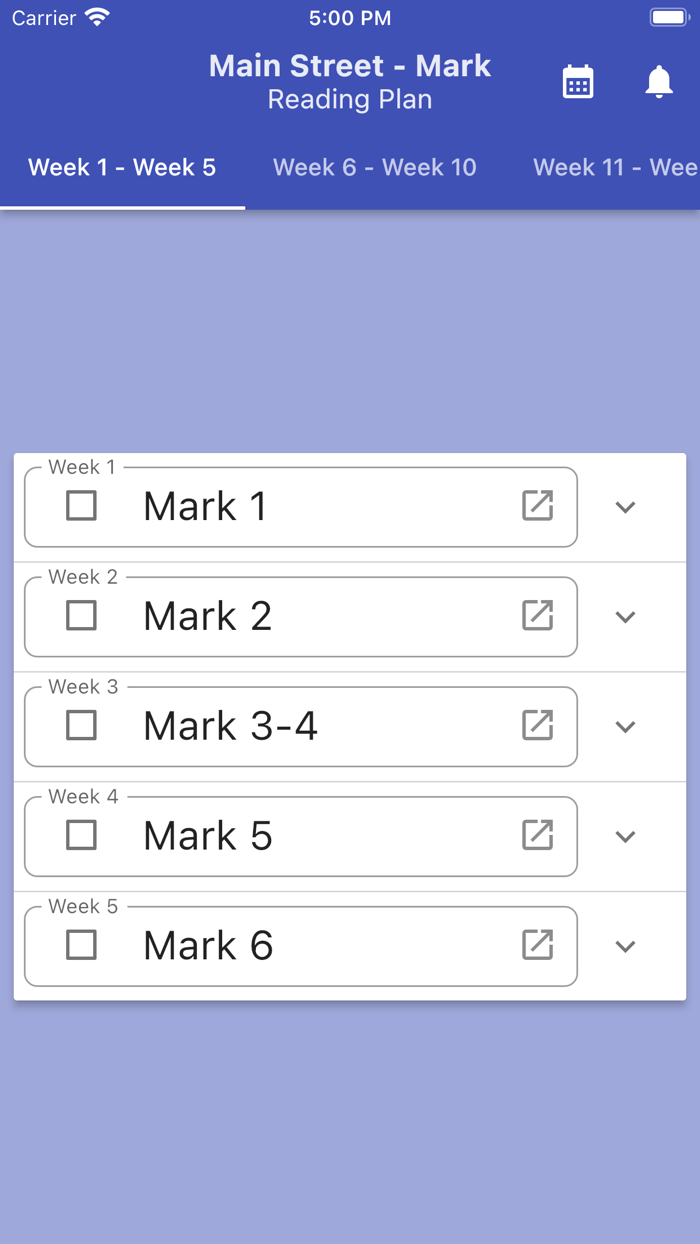Open Mark 5 reading via its external link icon
This screenshot has width=700, height=1244.
click(x=539, y=836)
